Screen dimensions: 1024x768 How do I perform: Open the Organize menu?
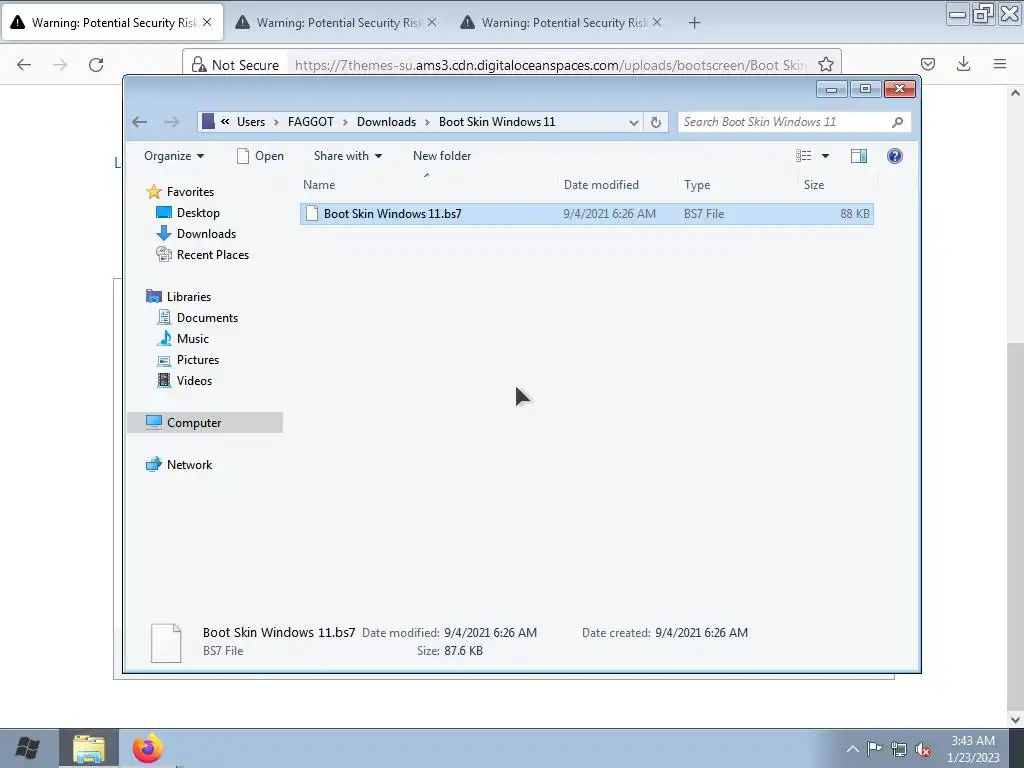pyautogui.click(x=174, y=156)
